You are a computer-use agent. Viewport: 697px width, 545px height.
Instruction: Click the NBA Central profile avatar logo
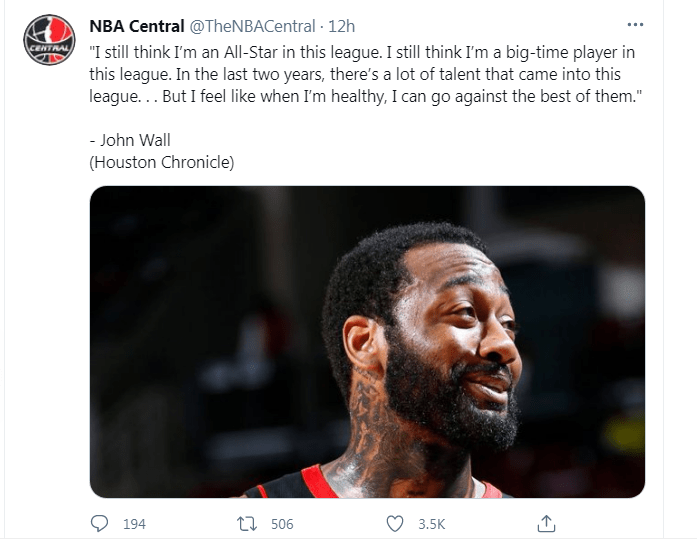(49, 40)
